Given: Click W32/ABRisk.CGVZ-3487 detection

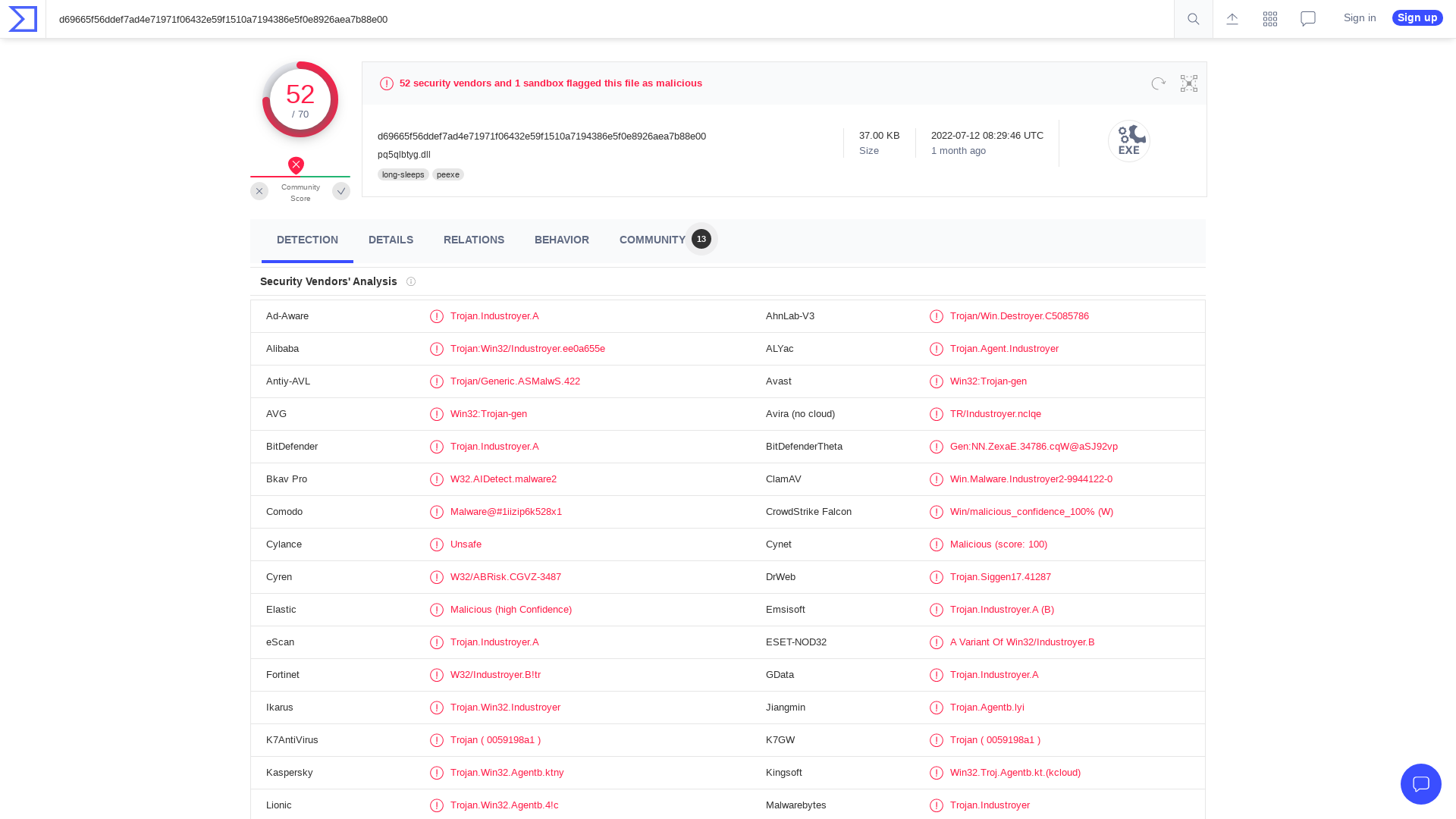Looking at the screenshot, I should (x=506, y=577).
